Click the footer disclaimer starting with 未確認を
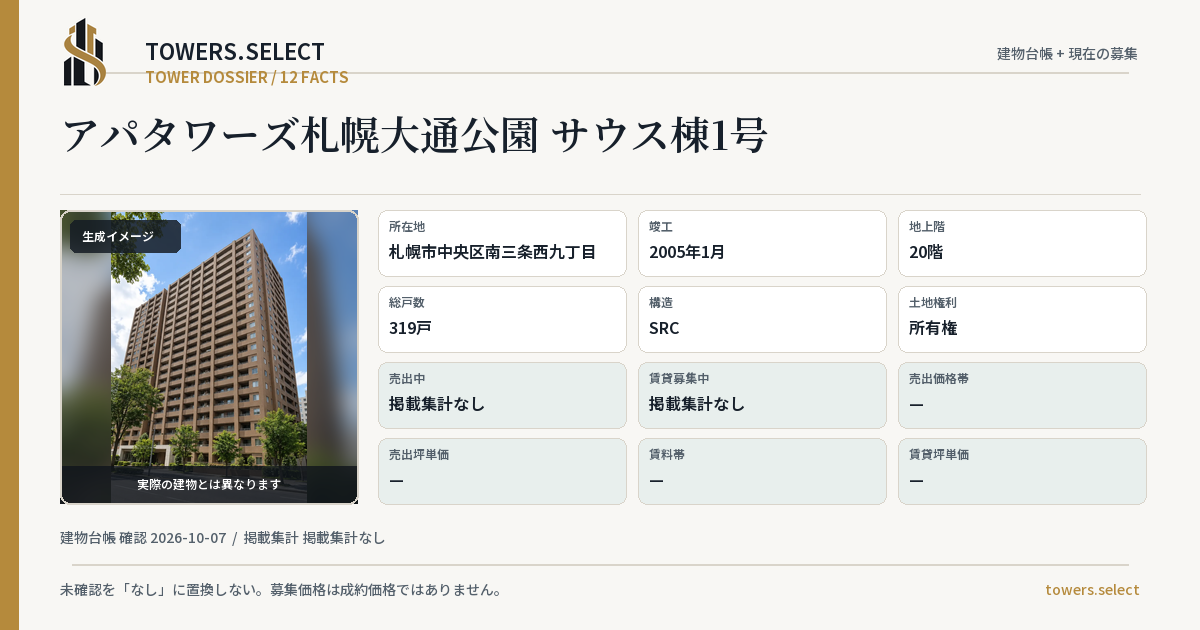 (x=281, y=589)
